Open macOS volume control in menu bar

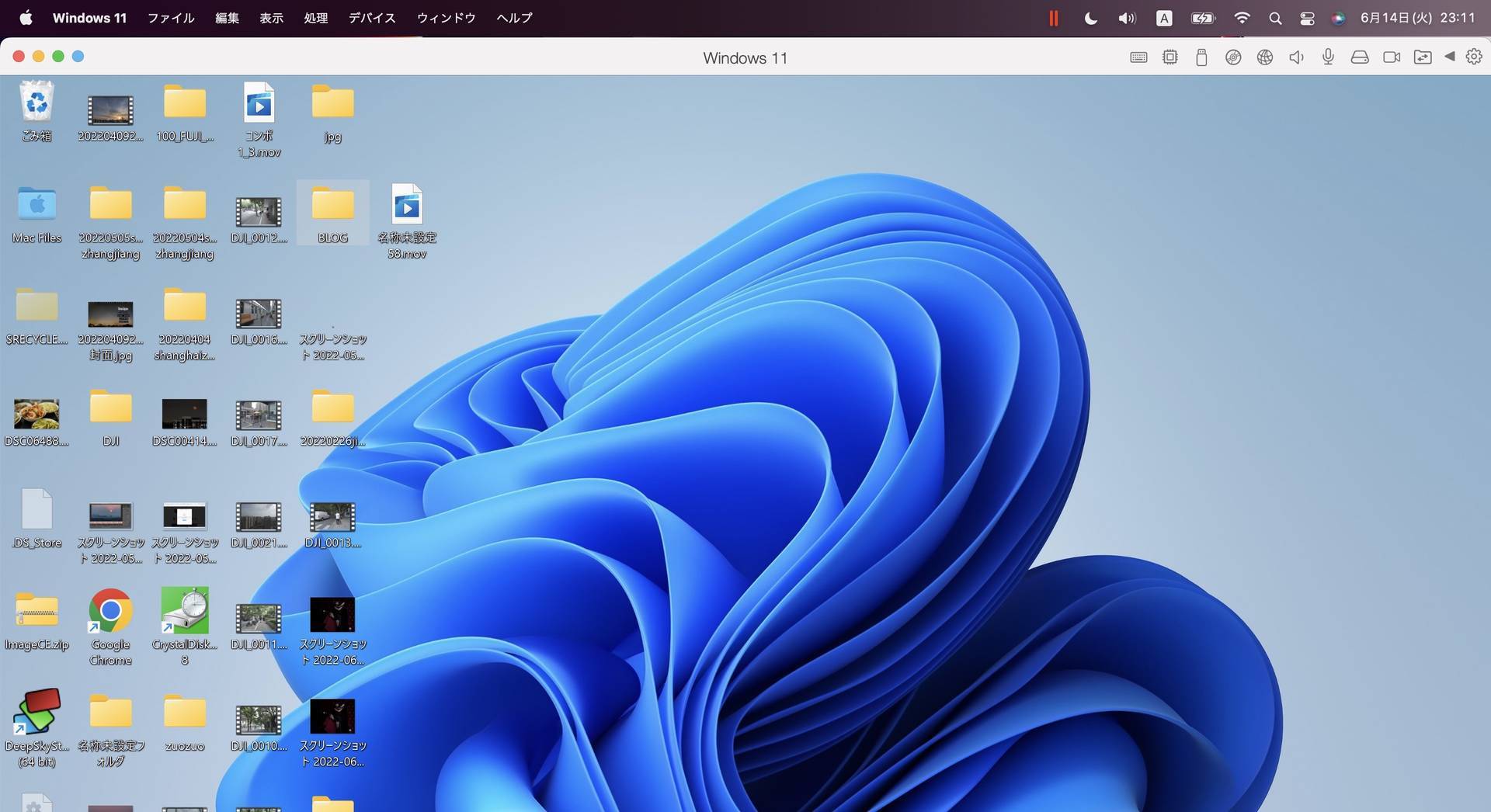point(1127,18)
